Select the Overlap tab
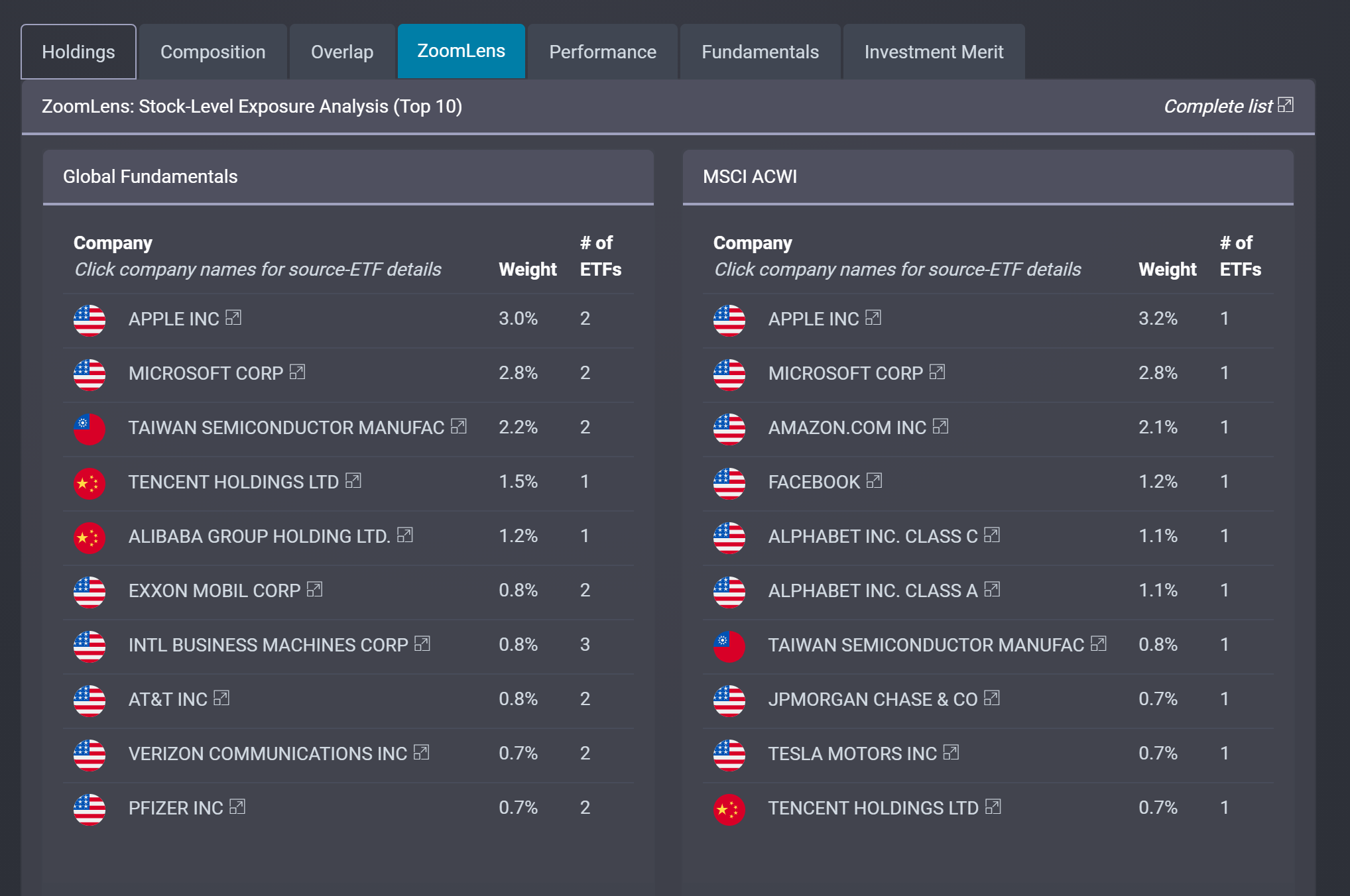Viewport: 1350px width, 896px height. point(342,52)
